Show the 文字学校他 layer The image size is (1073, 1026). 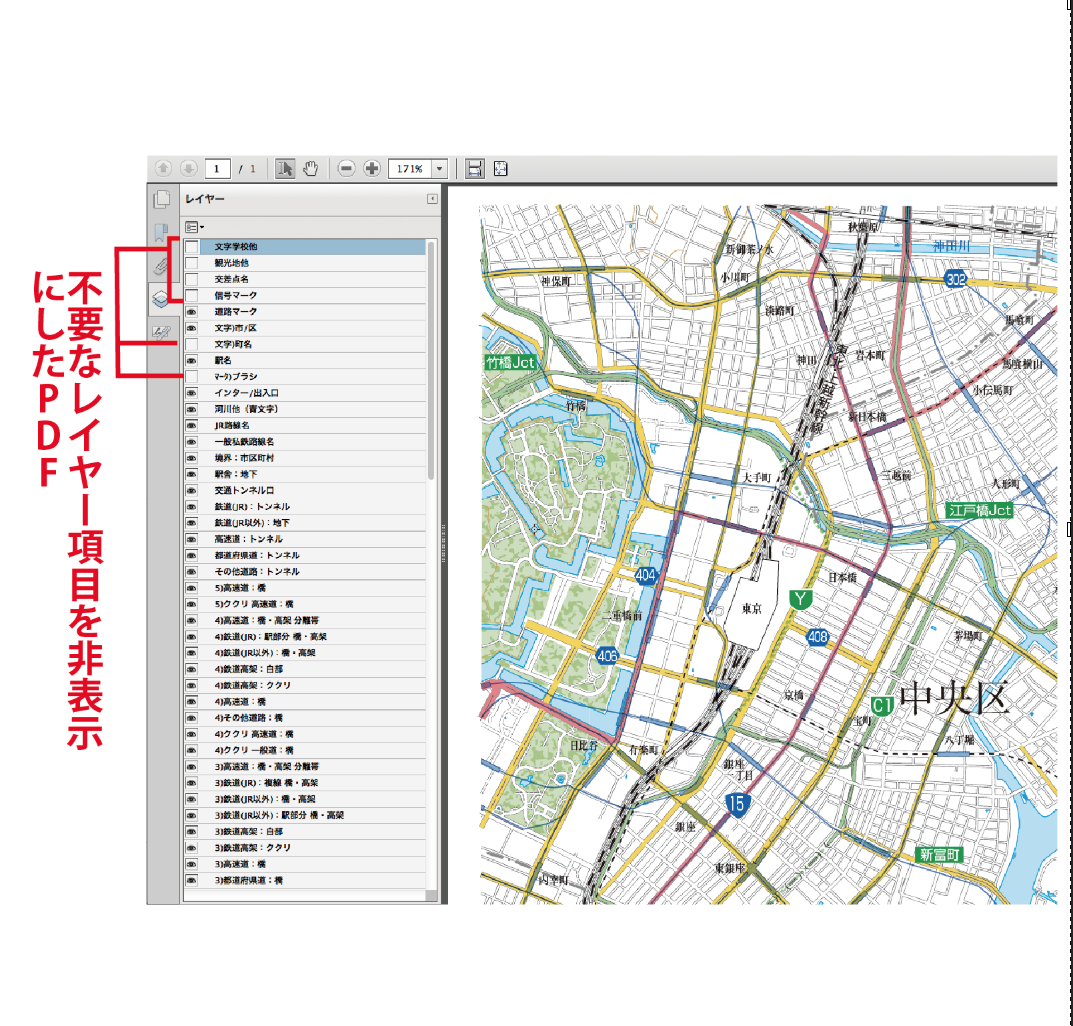tap(192, 246)
